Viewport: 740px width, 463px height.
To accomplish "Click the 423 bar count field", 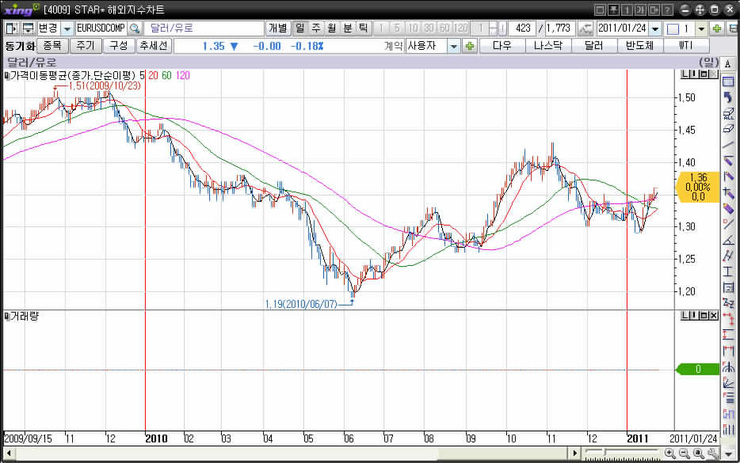I will [522, 28].
